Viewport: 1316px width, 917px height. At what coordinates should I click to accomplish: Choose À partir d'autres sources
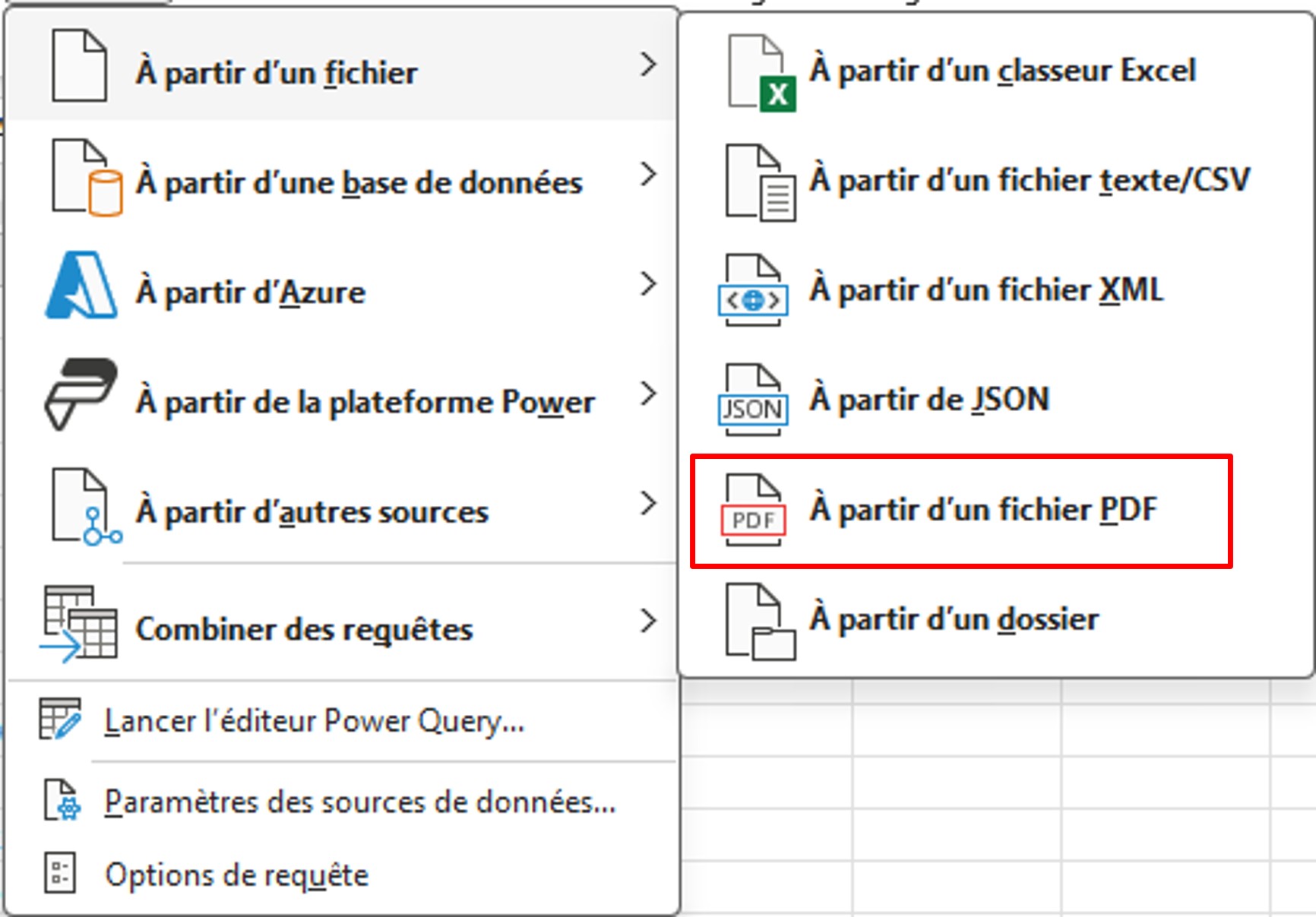click(x=342, y=506)
